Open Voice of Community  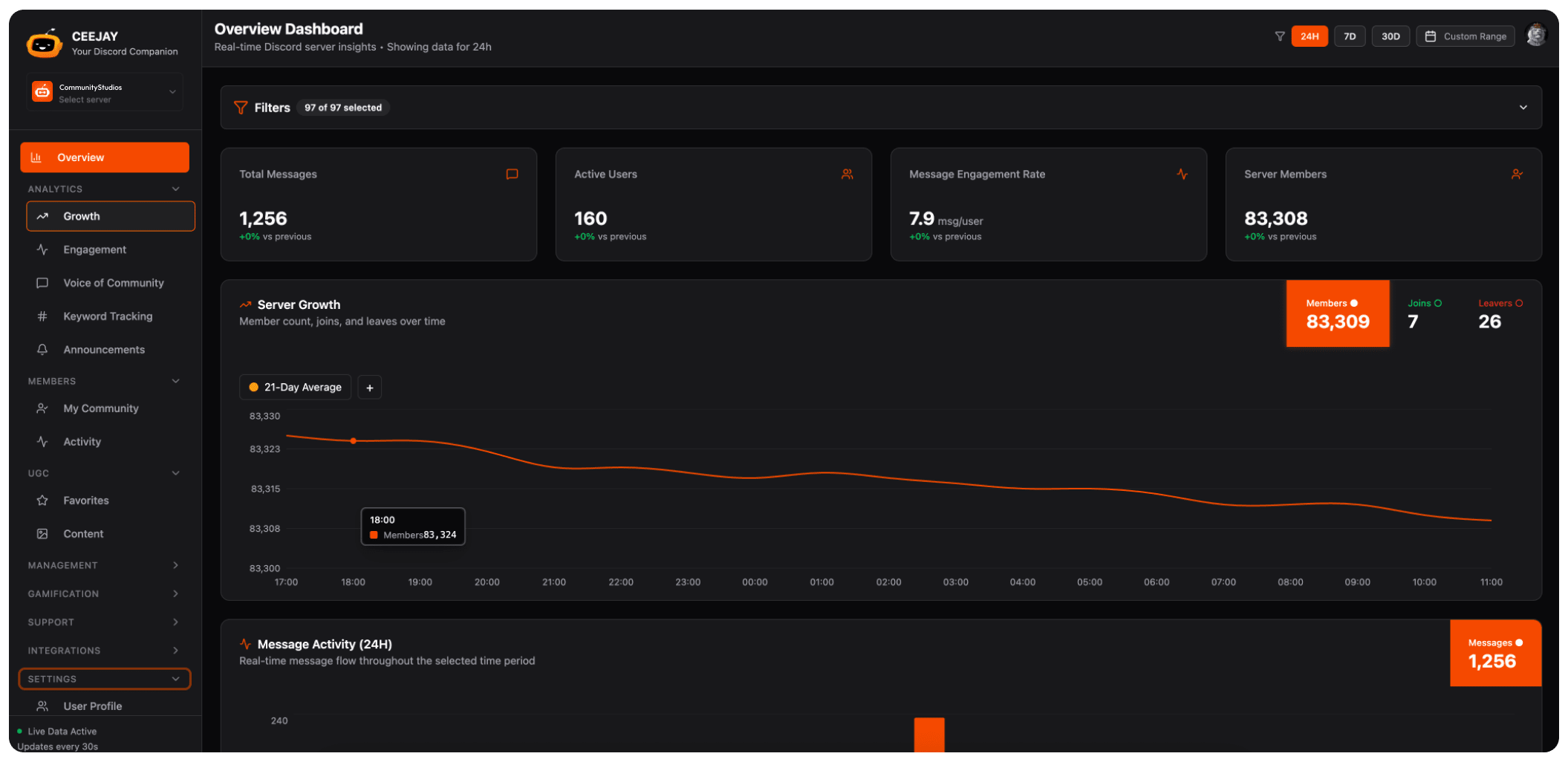111,283
